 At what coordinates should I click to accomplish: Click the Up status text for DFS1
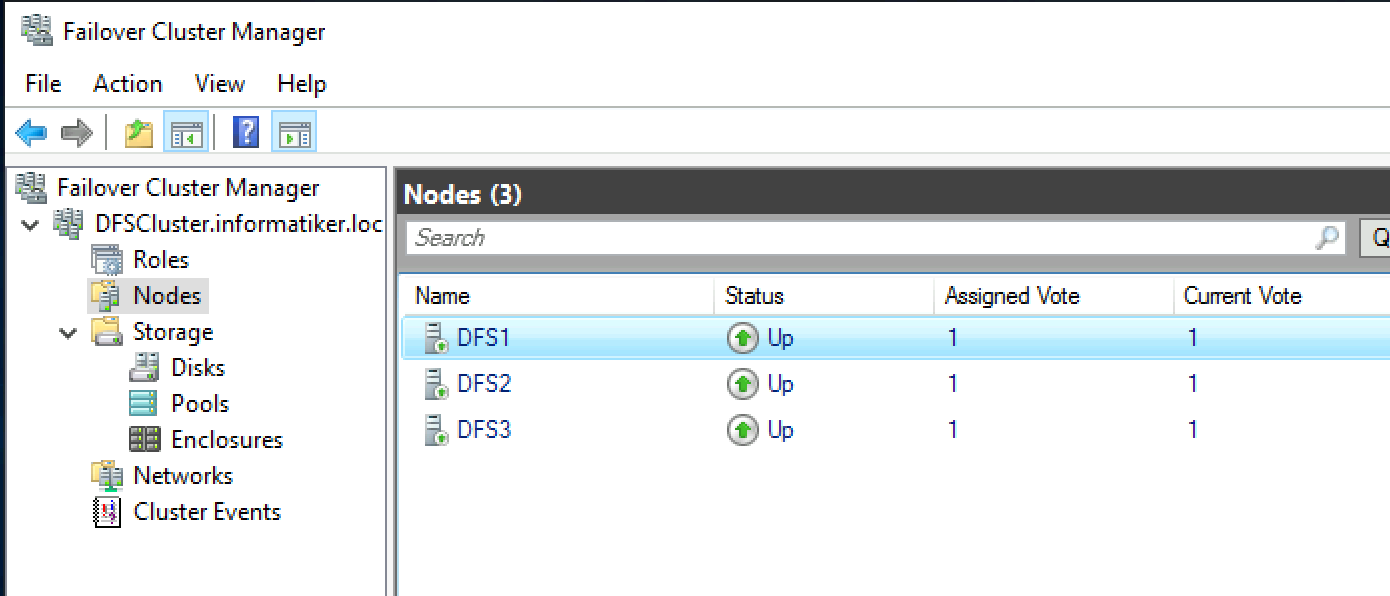(x=781, y=339)
